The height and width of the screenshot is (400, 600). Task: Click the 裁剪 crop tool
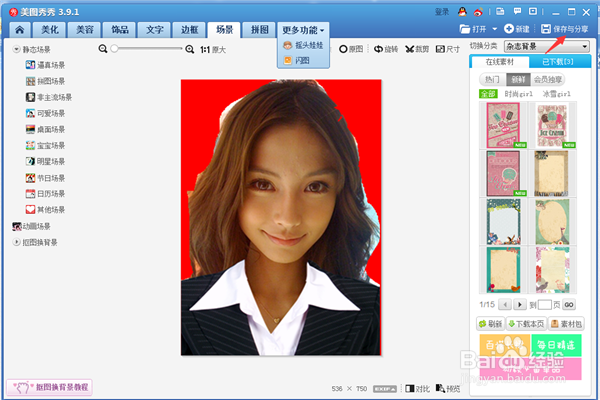pyautogui.click(x=417, y=49)
